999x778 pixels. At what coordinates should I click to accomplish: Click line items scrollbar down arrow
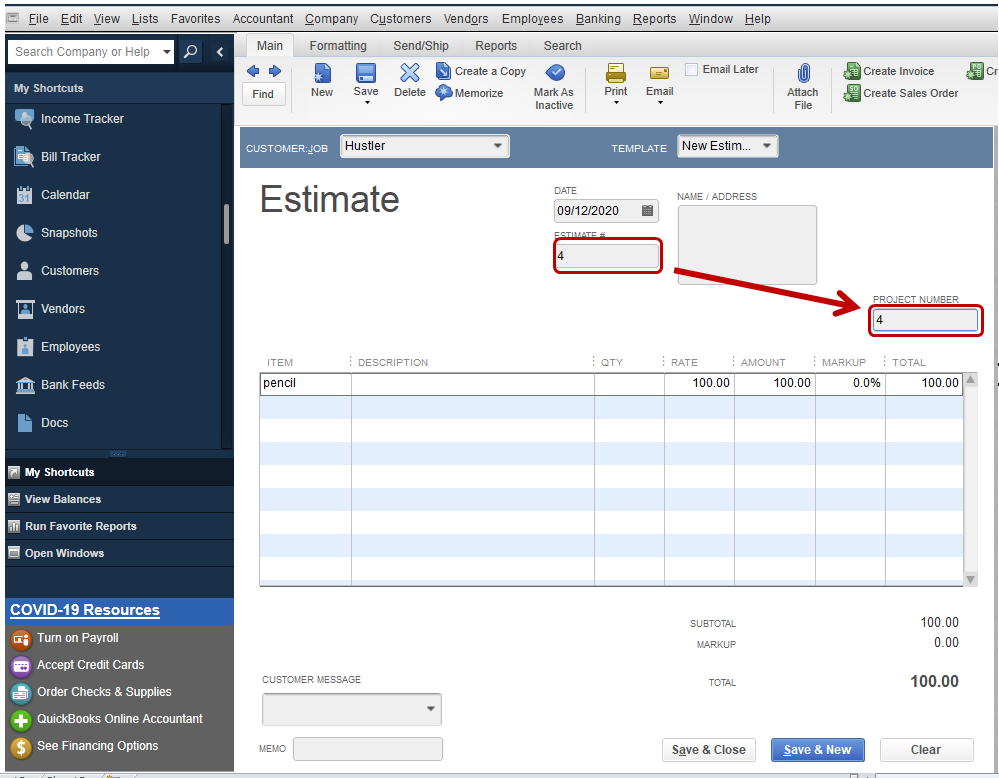[x=970, y=579]
